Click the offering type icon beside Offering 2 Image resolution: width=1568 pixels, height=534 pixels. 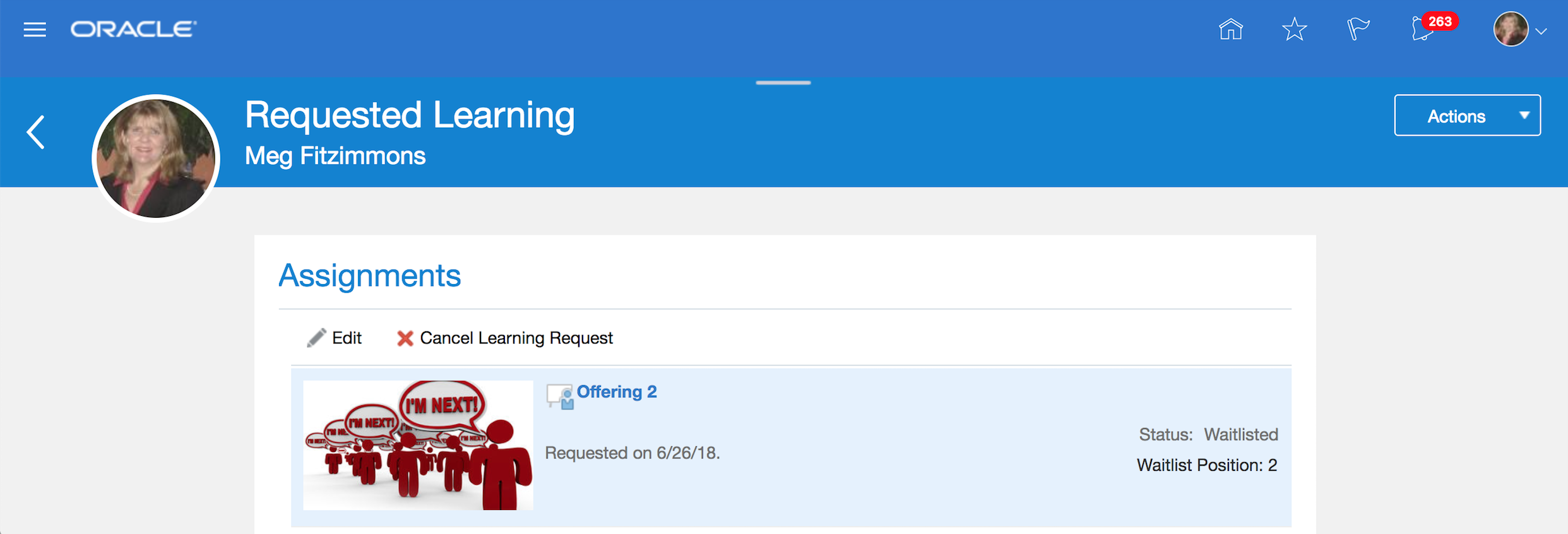559,396
